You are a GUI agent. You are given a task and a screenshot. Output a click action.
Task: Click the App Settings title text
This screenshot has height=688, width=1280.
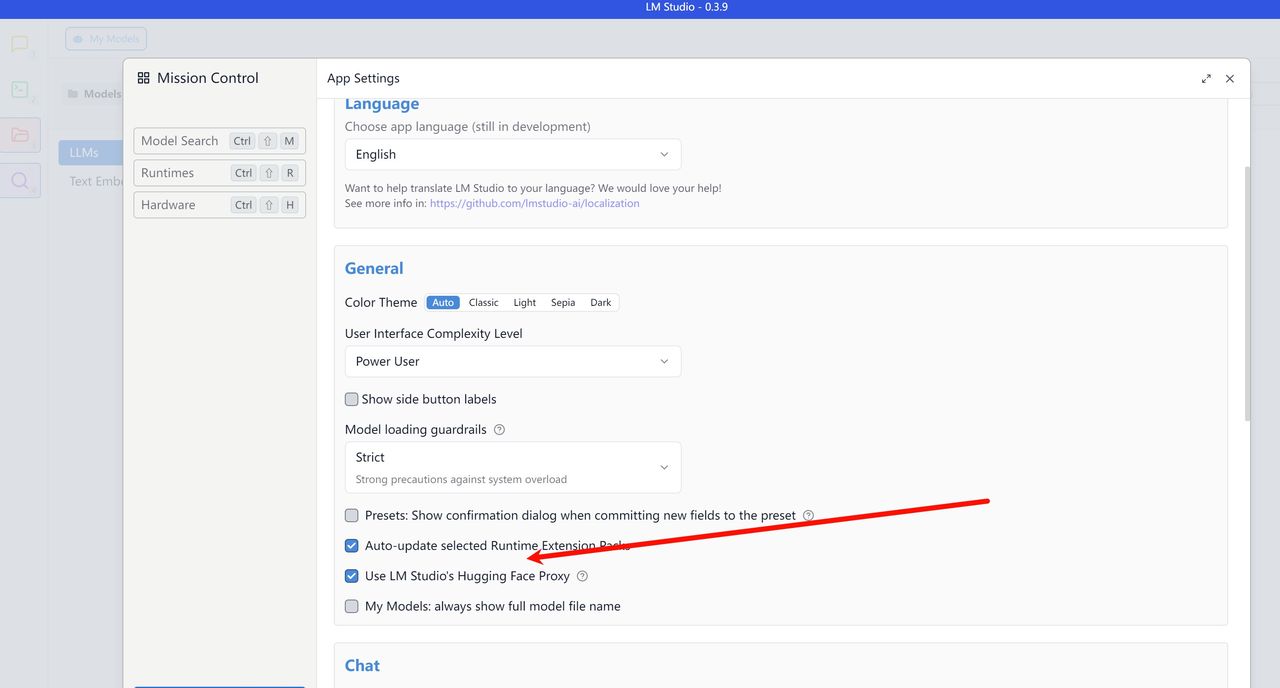(363, 78)
